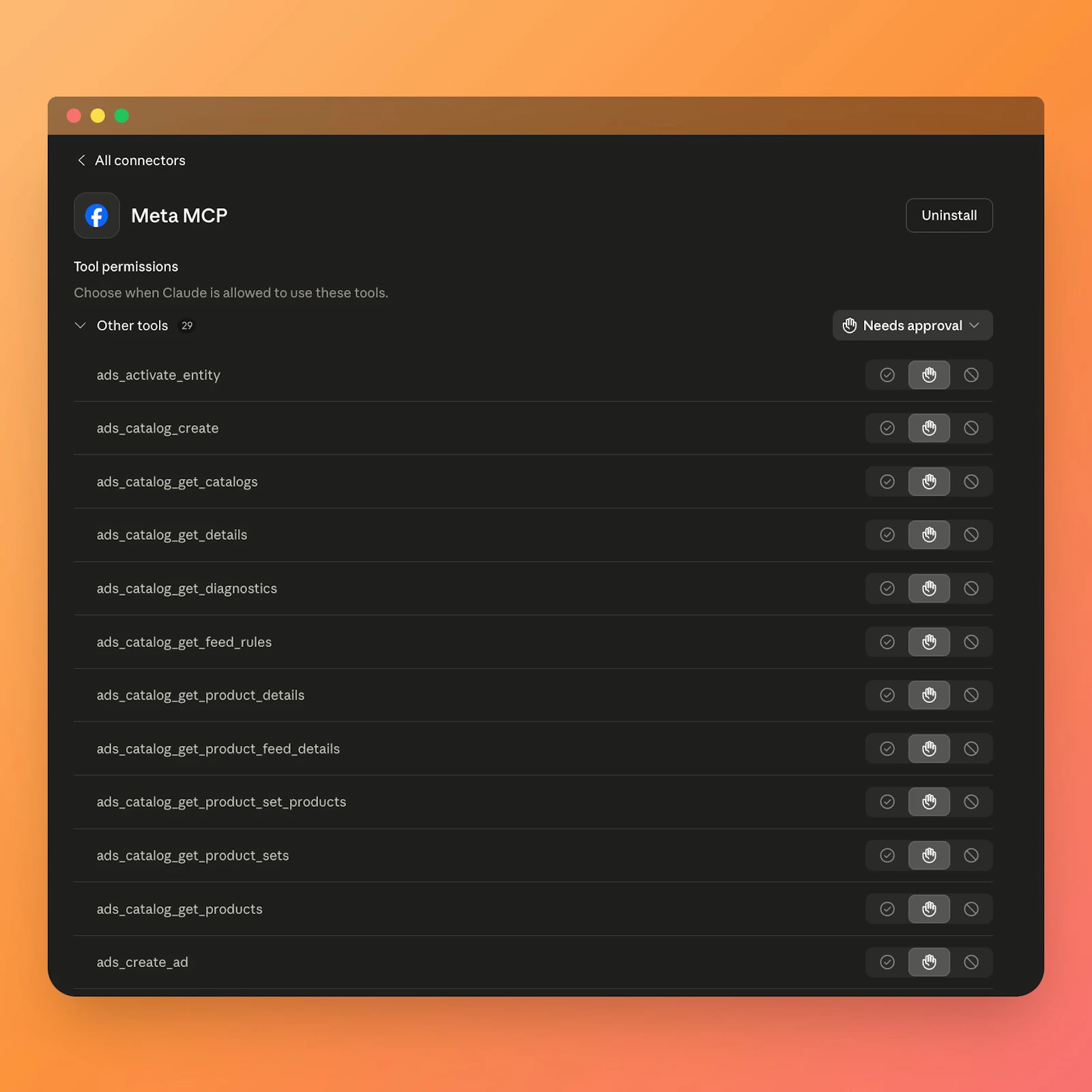
Task: Block ads_catalog_get_feed_rules tool
Action: click(x=971, y=642)
